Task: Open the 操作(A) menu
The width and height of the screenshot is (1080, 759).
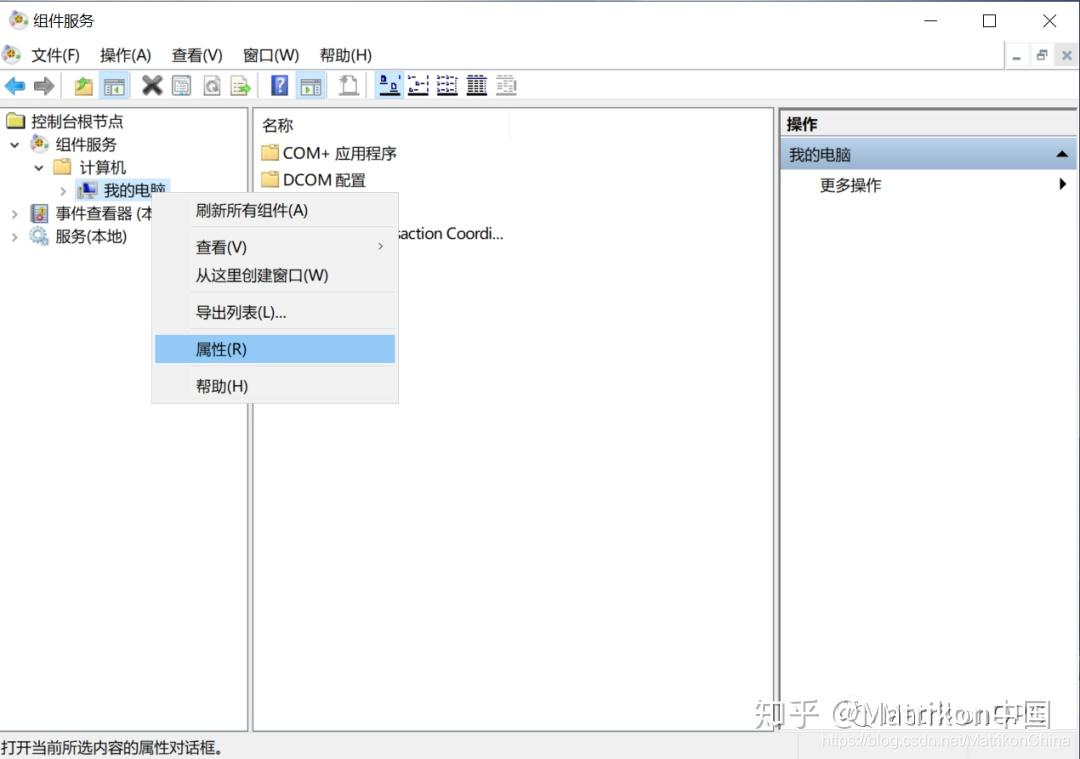Action: click(x=125, y=55)
